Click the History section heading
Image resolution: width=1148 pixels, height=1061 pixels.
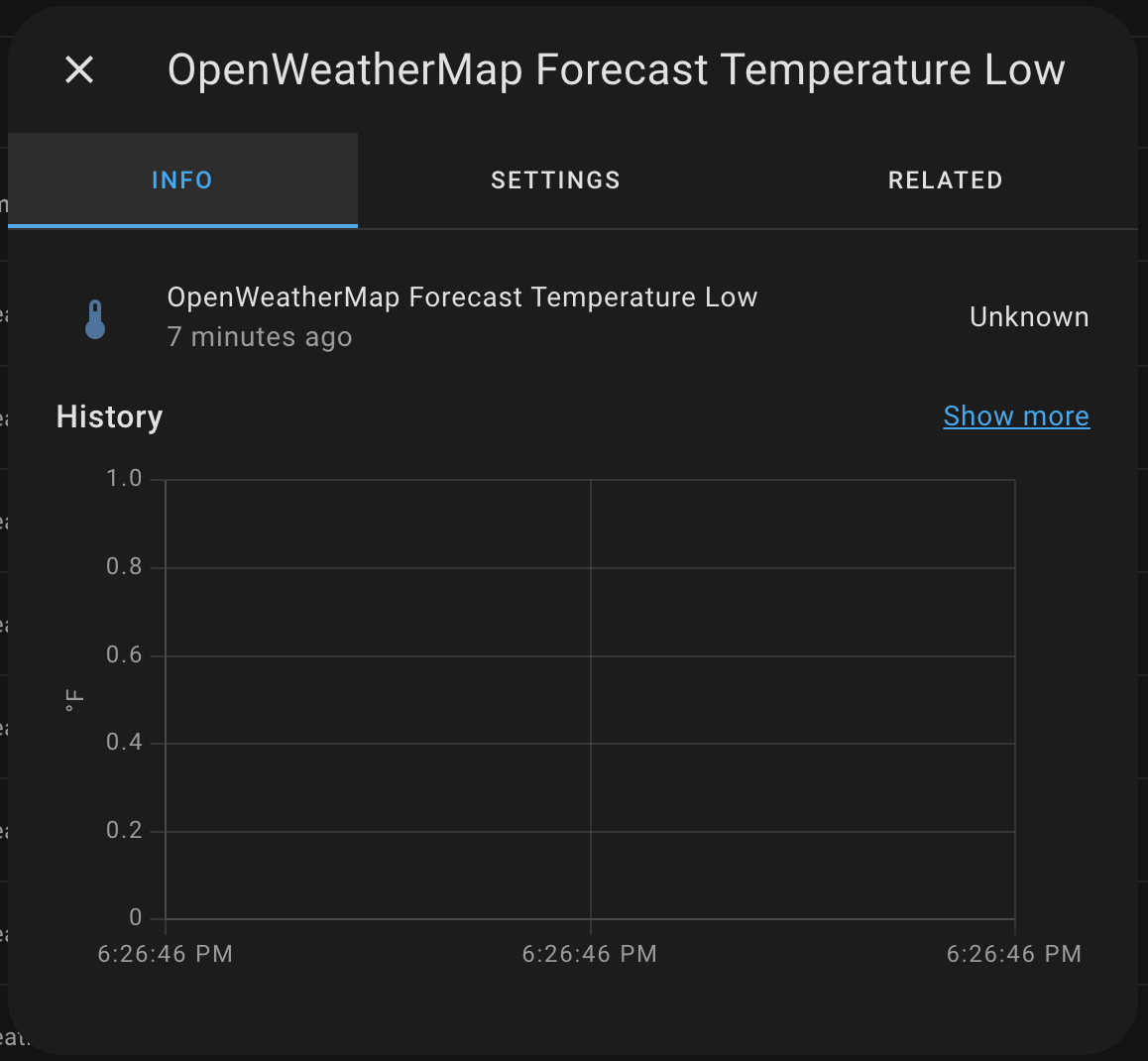[109, 416]
